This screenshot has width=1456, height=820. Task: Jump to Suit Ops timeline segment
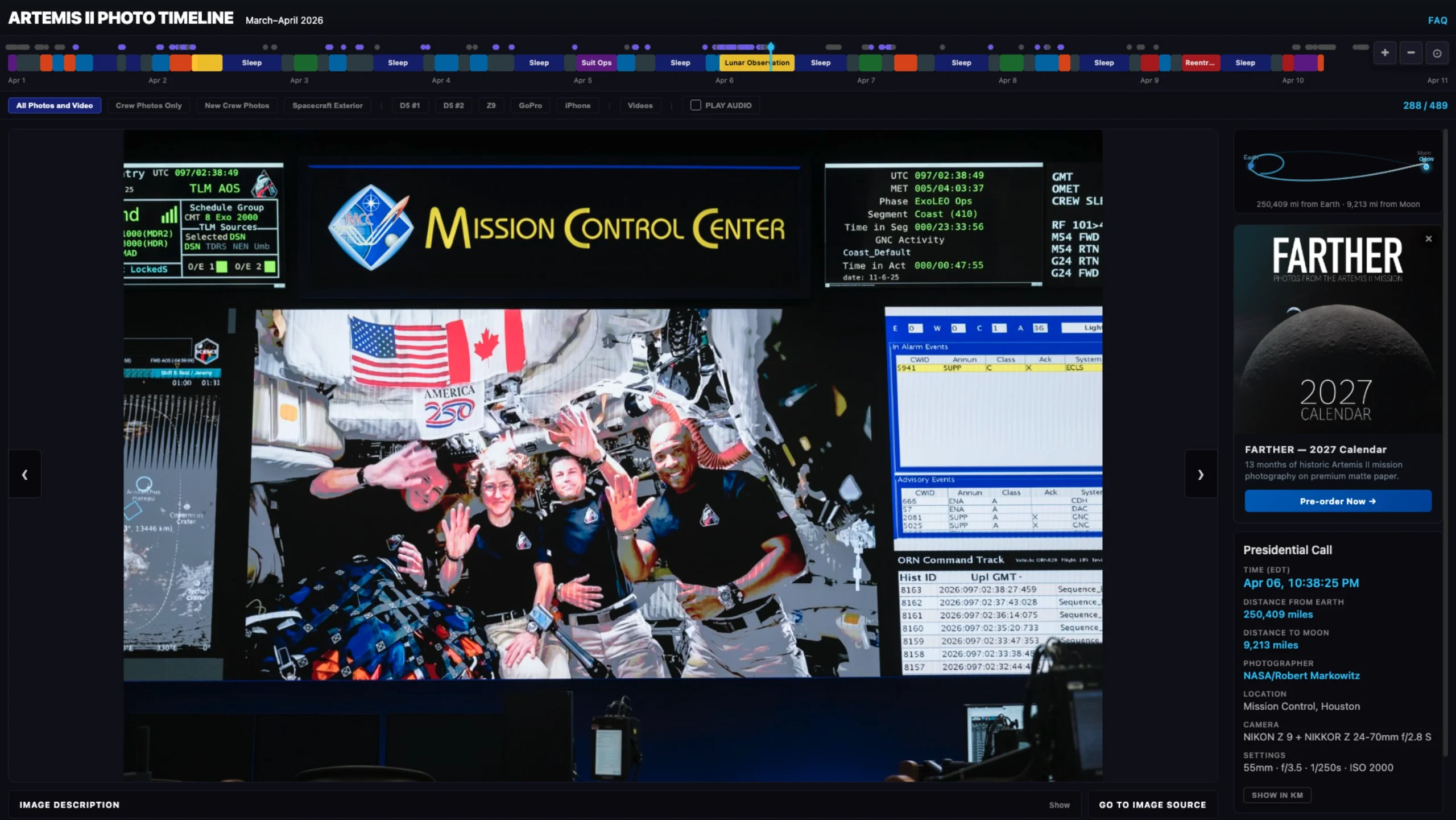pyautogui.click(x=596, y=63)
